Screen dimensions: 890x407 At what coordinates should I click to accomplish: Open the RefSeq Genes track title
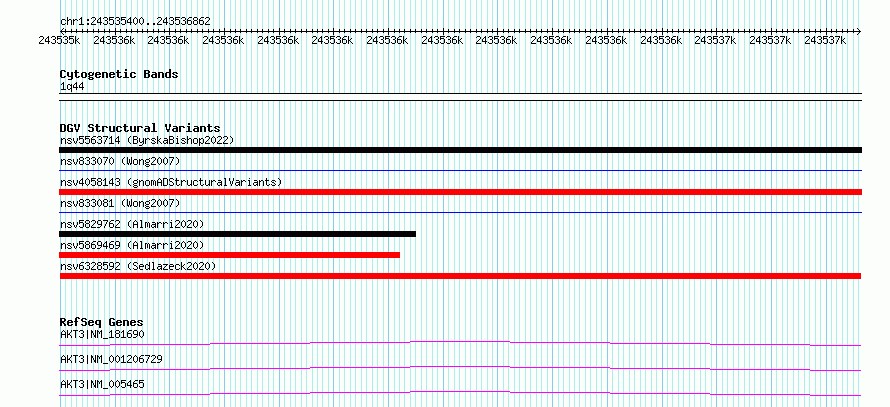tap(102, 322)
